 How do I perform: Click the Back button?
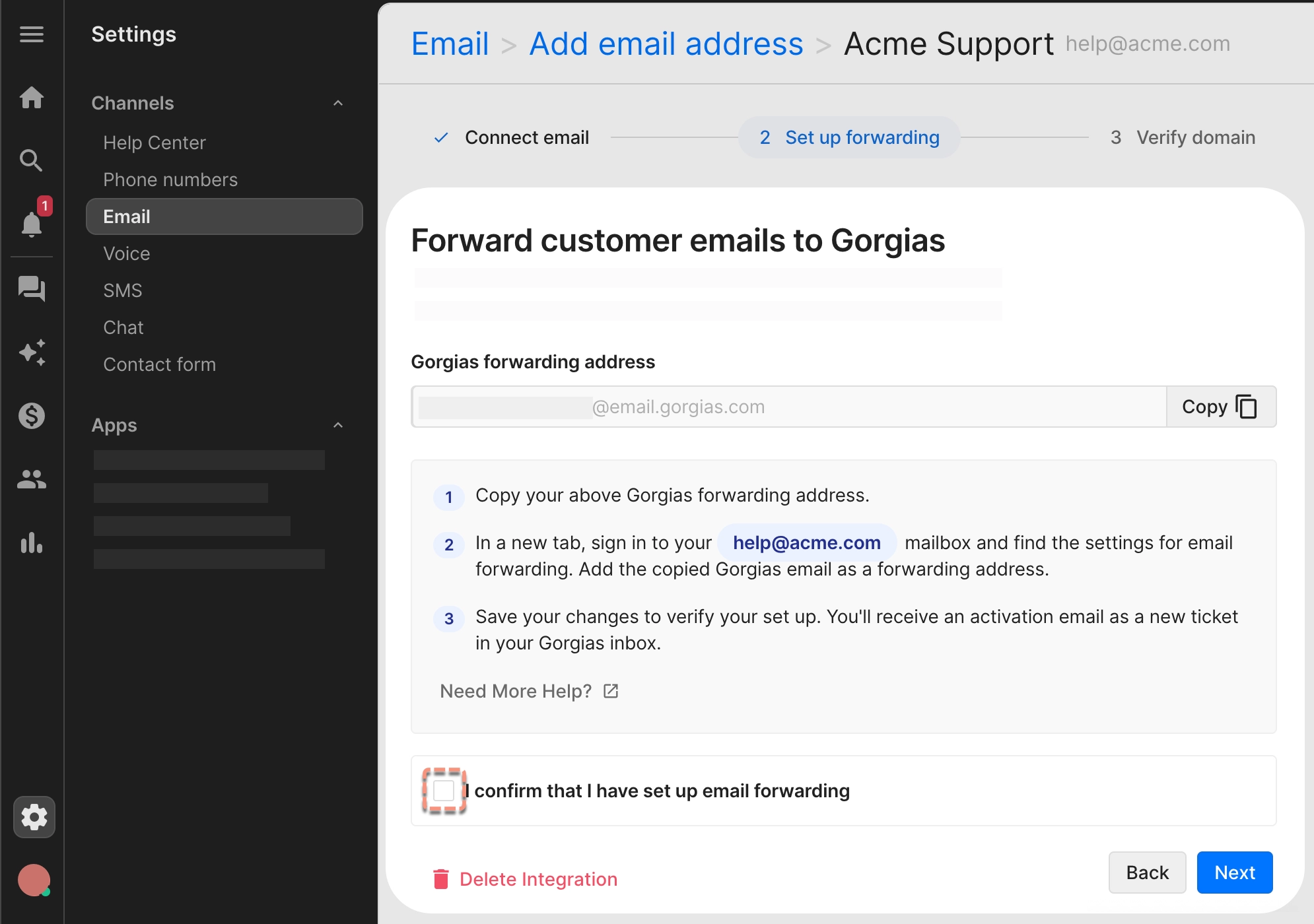point(1147,873)
